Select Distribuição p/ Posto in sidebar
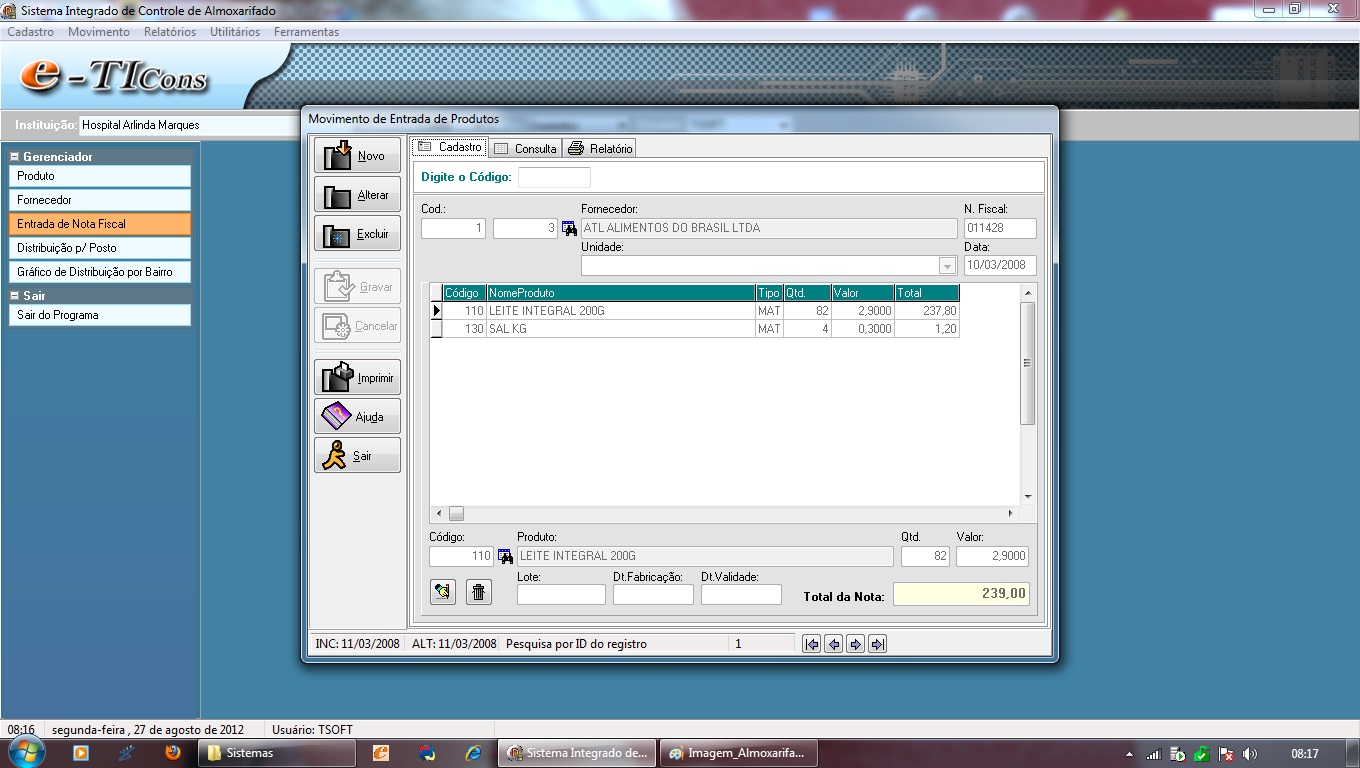The image size is (1360, 768). point(99,248)
